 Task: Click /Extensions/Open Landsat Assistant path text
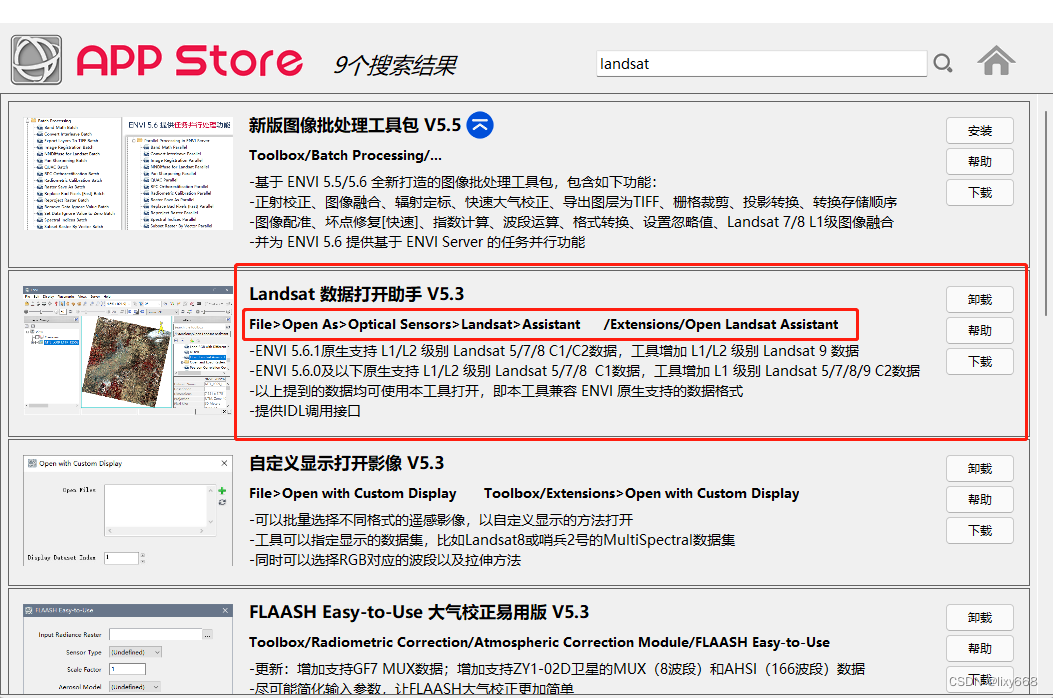721,324
